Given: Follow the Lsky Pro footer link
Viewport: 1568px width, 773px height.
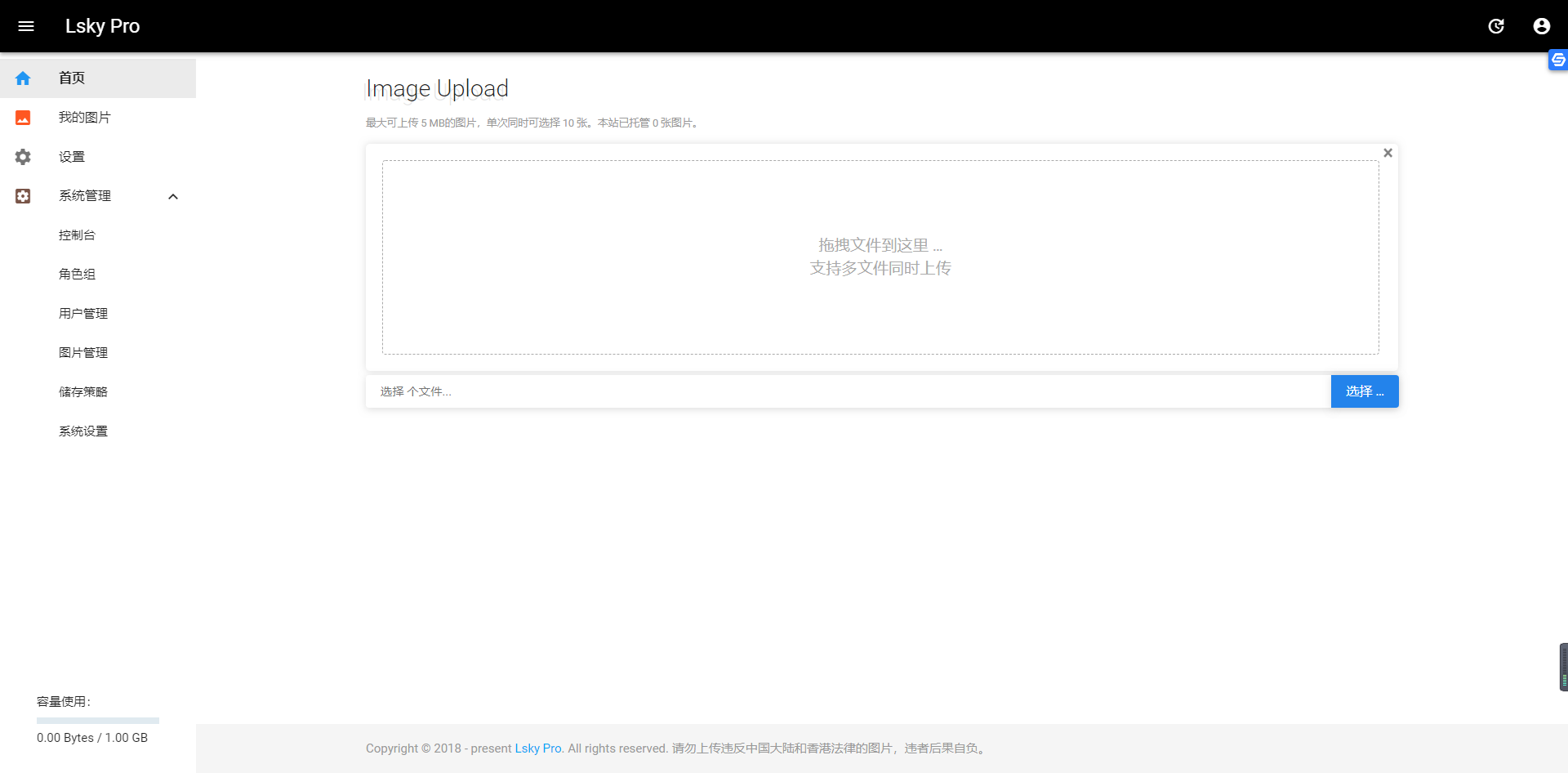Looking at the screenshot, I should coord(538,748).
